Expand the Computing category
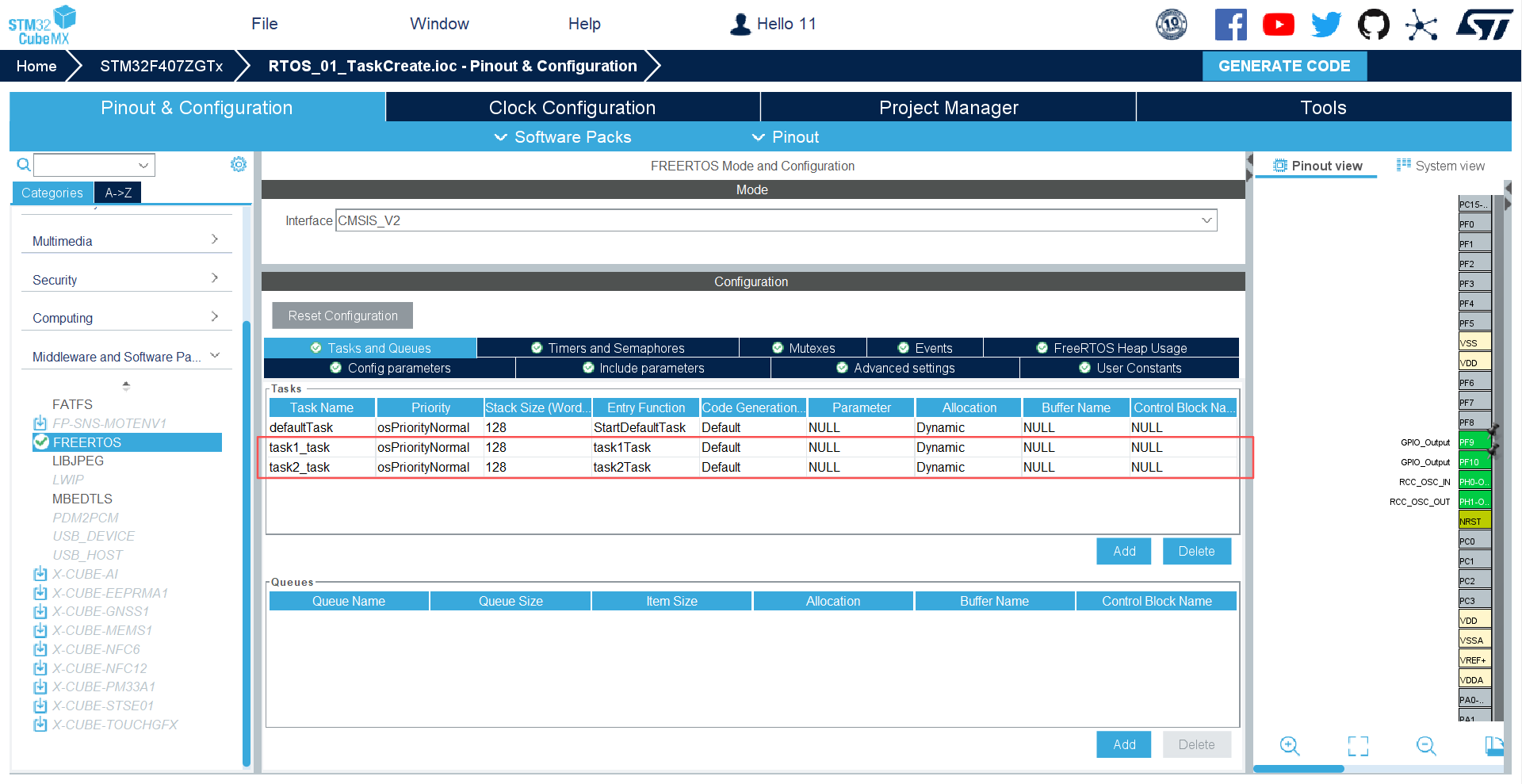Viewport: 1522px width, 784px height. [126, 317]
